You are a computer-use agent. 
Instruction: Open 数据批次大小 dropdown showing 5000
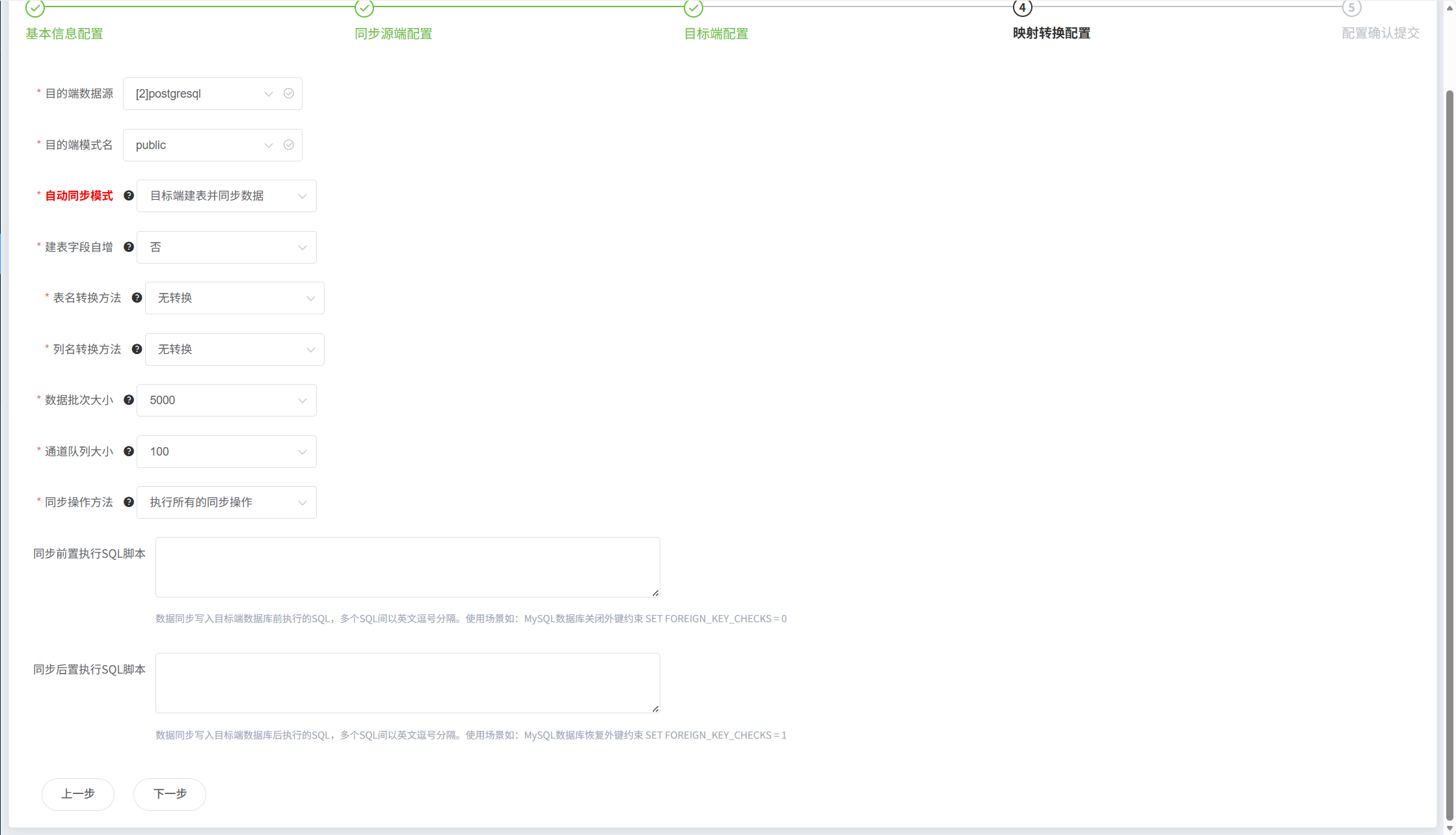click(226, 400)
